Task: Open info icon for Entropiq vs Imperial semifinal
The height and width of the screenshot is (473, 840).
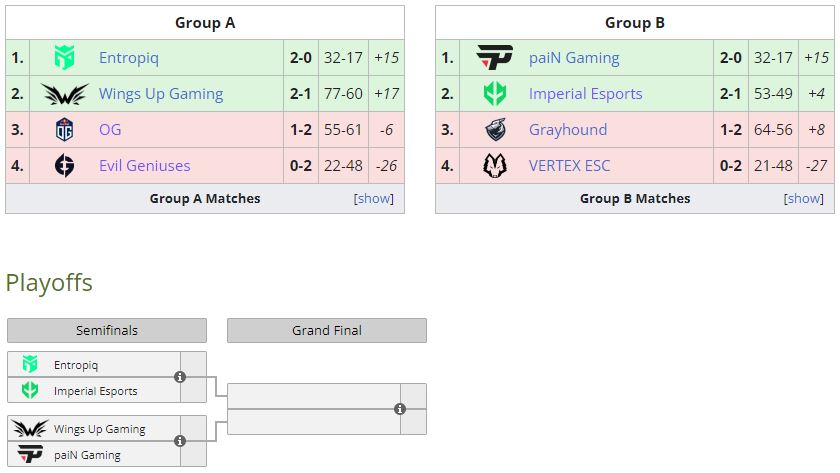Action: (x=180, y=377)
